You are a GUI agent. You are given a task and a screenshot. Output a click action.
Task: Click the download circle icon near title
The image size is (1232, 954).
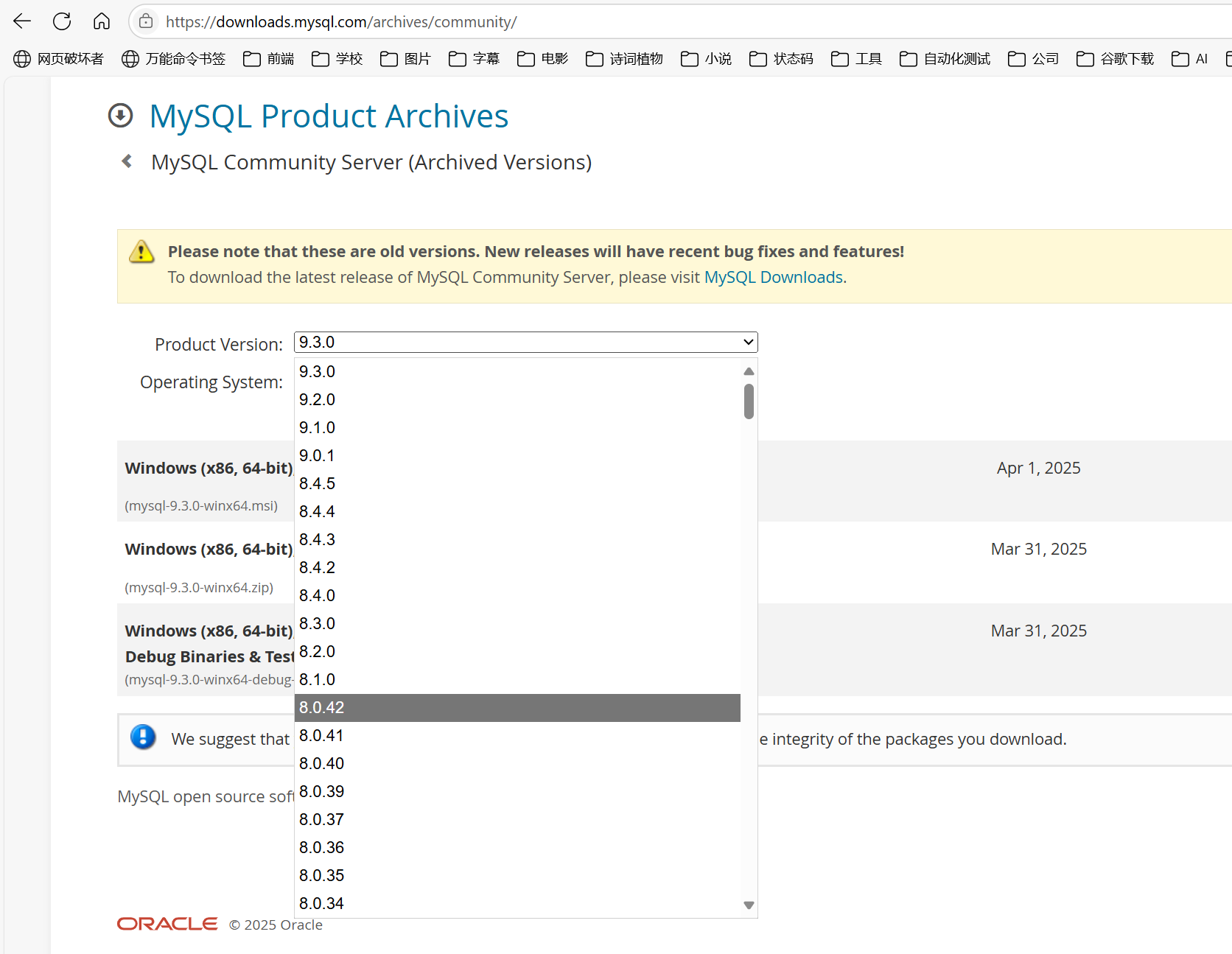(120, 116)
